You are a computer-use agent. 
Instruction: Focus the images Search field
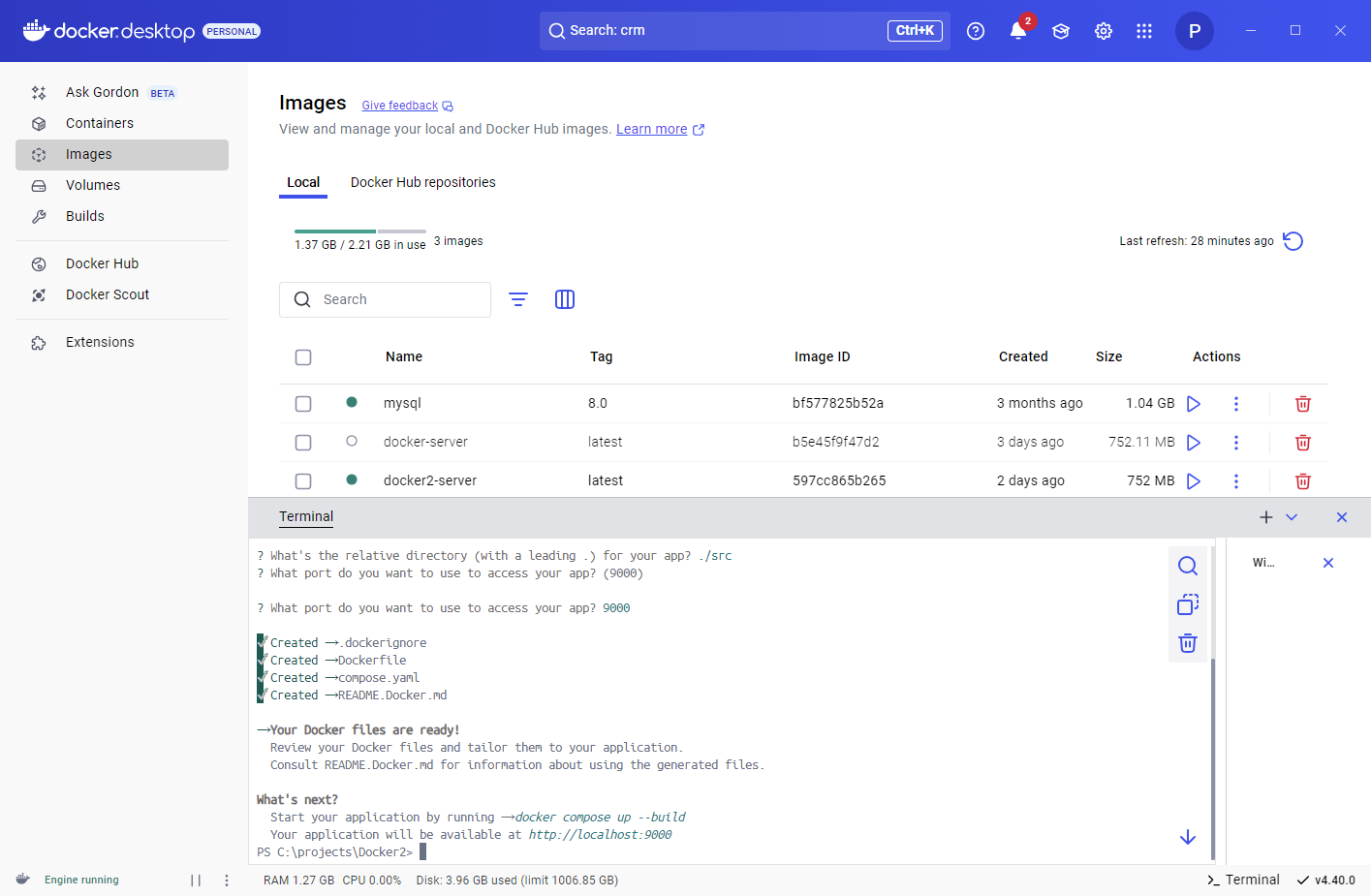(x=385, y=300)
